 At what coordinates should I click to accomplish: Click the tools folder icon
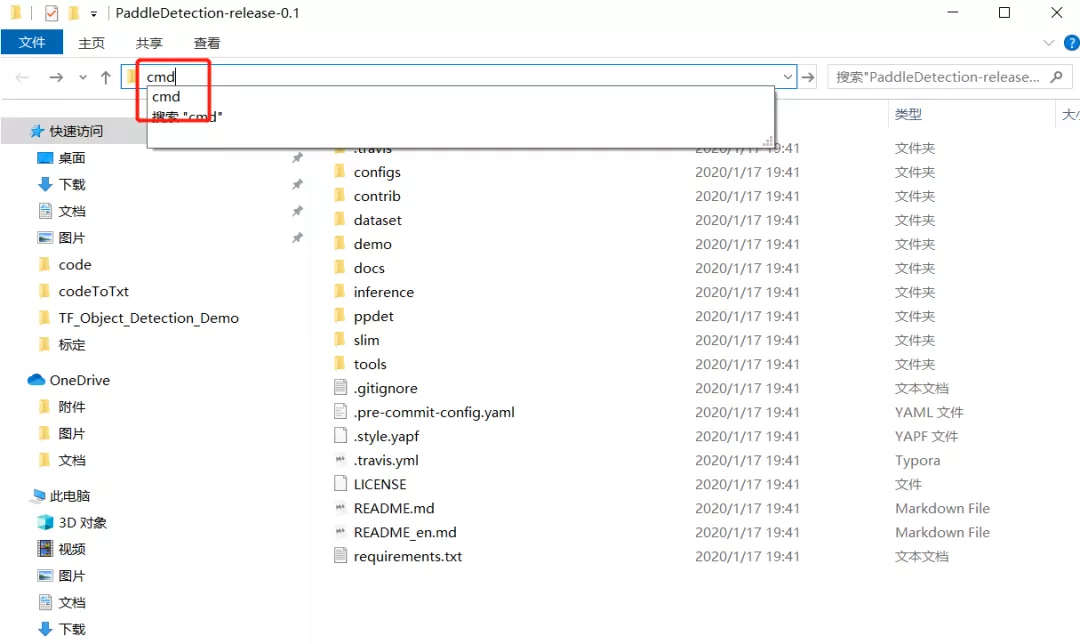pyautogui.click(x=340, y=364)
